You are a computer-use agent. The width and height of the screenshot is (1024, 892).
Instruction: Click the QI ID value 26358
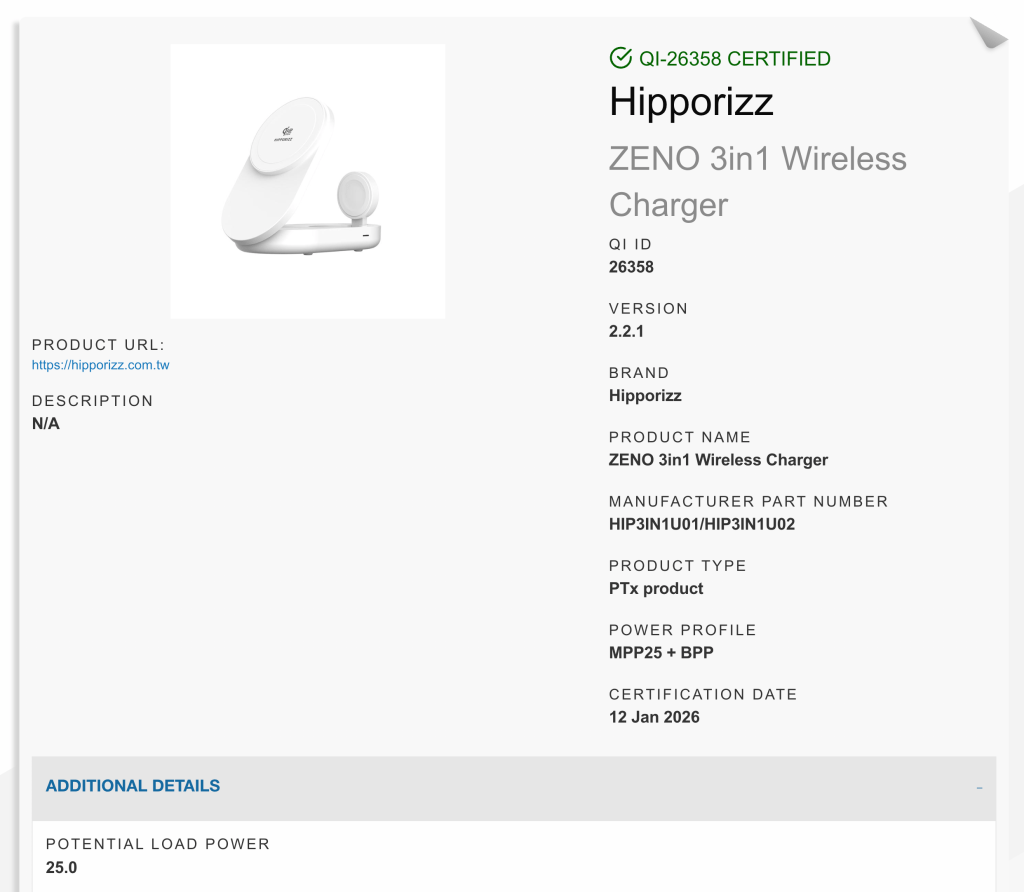click(631, 267)
